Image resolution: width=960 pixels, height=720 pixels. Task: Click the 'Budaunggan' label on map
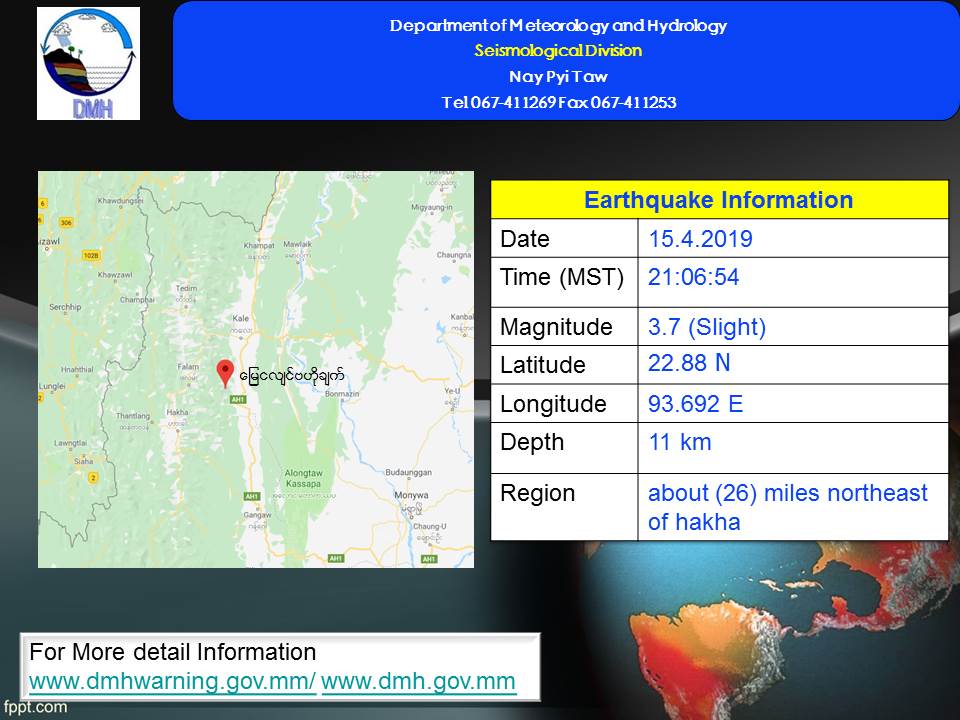click(x=408, y=472)
